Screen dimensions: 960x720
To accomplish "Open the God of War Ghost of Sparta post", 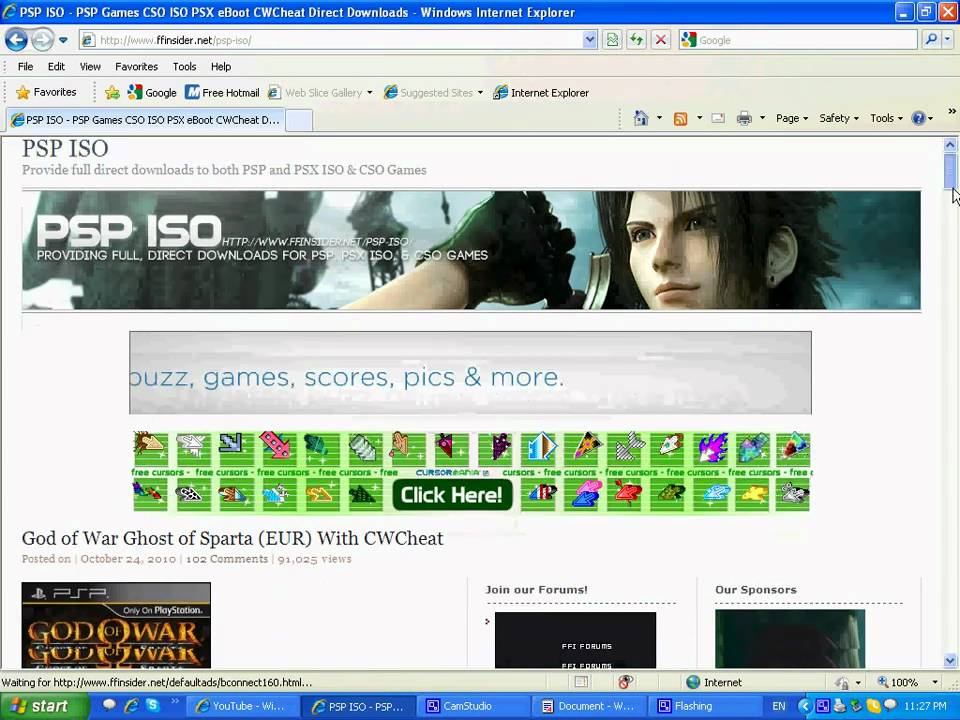I will point(233,538).
